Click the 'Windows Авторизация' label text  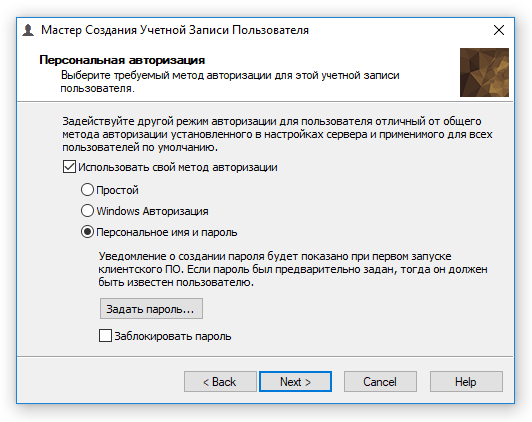152,211
